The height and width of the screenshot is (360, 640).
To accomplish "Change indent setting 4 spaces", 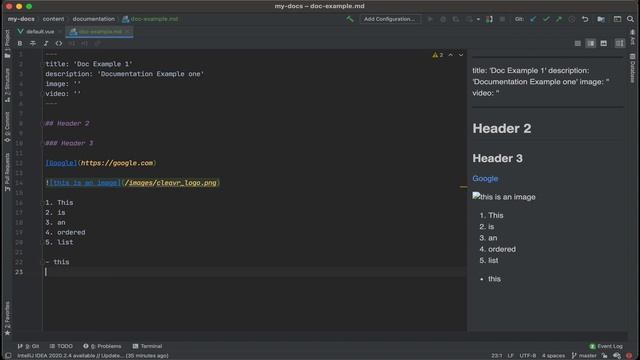I will tap(553, 356).
